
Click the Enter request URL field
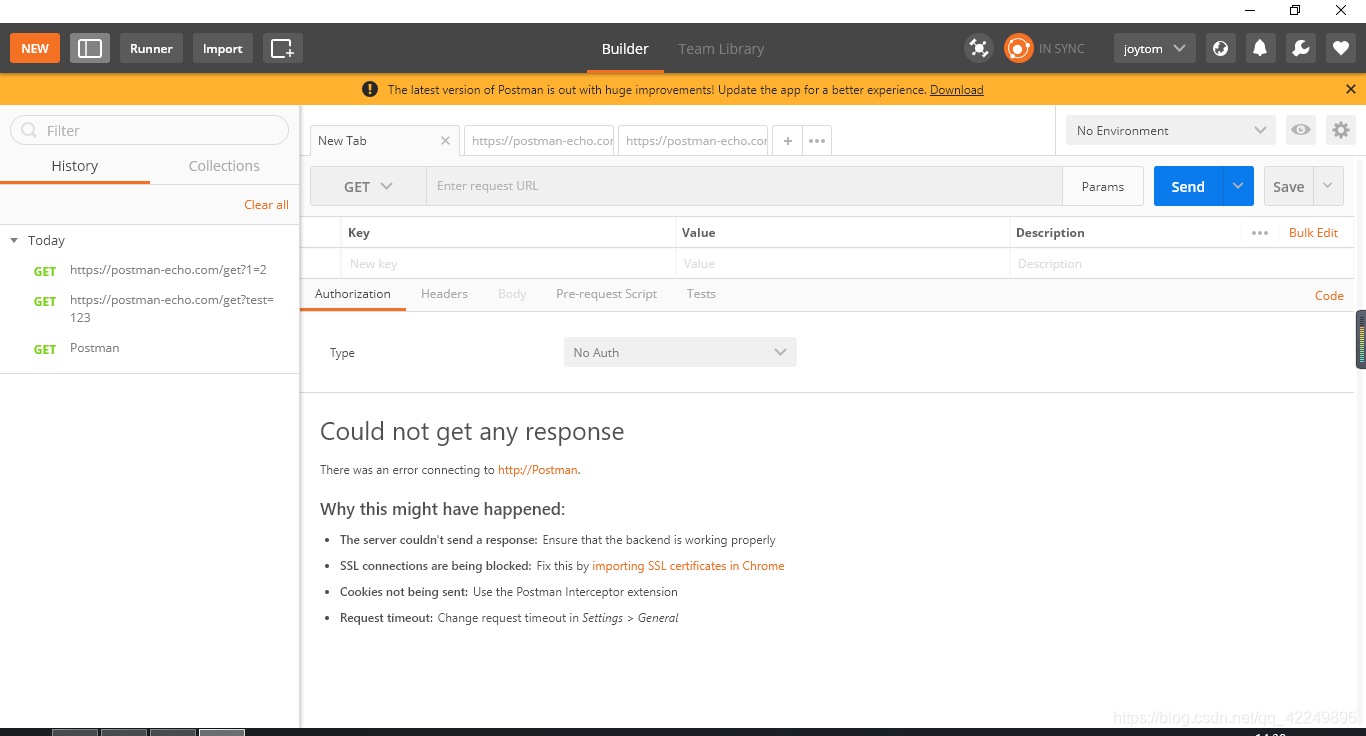click(744, 186)
